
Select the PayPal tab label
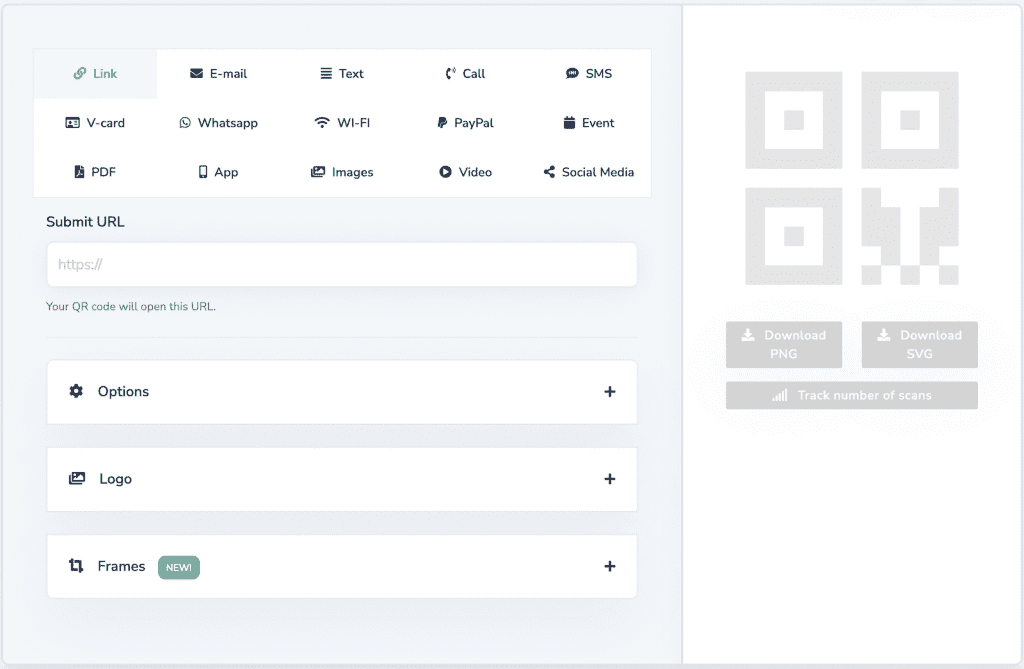474,123
